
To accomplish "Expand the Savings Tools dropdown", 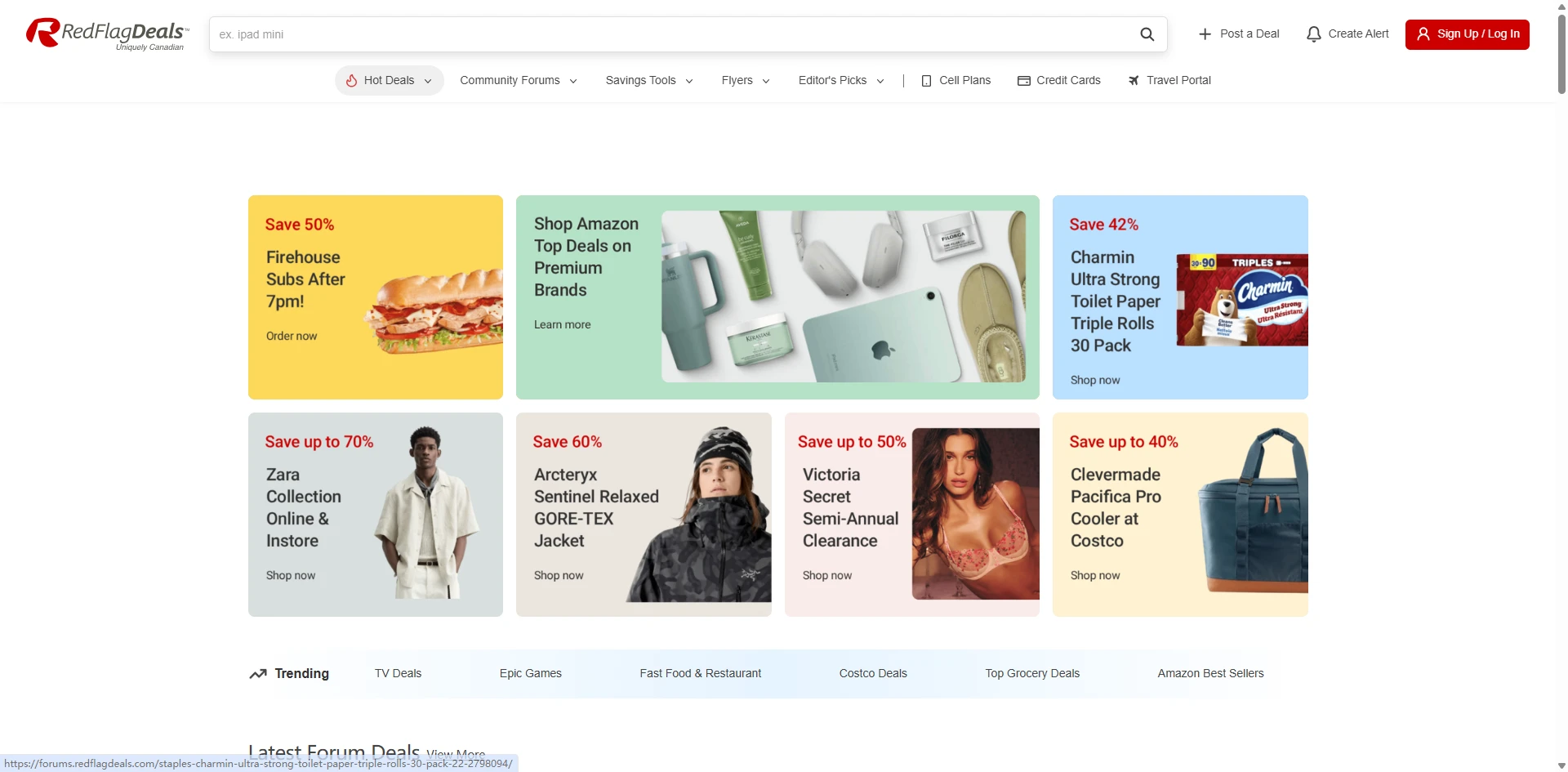I will click(648, 80).
